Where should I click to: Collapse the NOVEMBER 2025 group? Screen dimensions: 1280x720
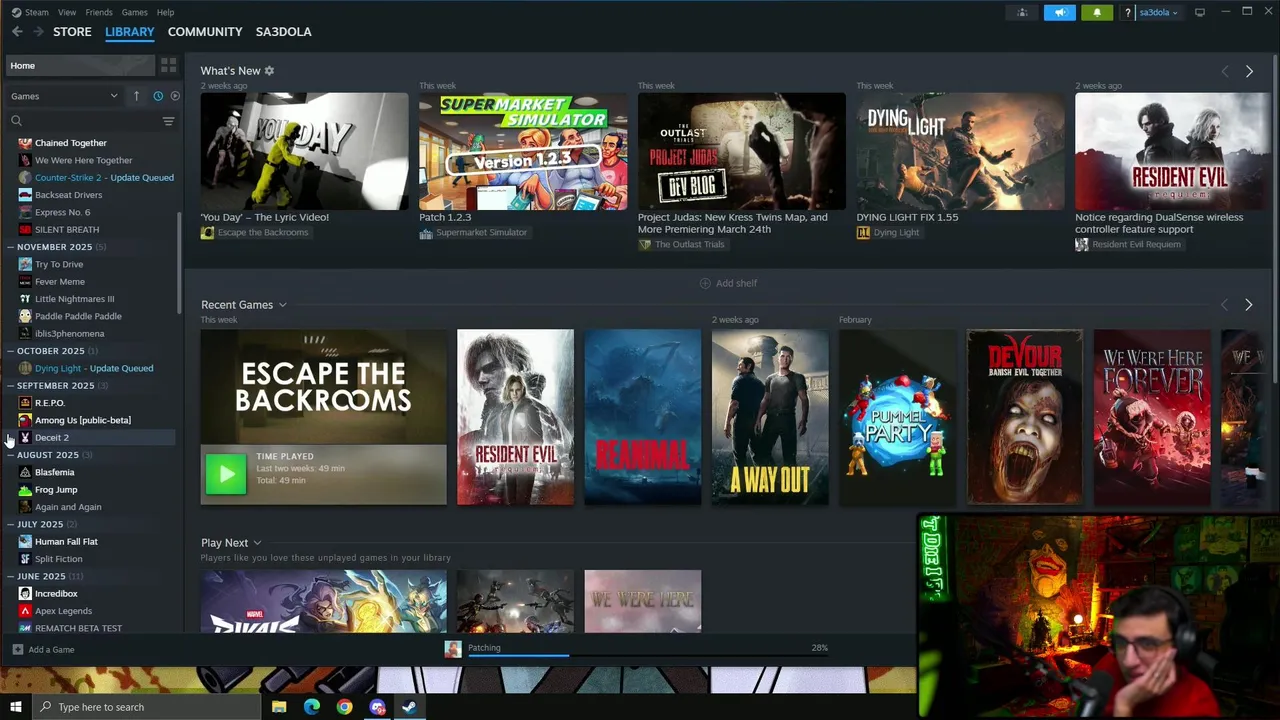10,247
